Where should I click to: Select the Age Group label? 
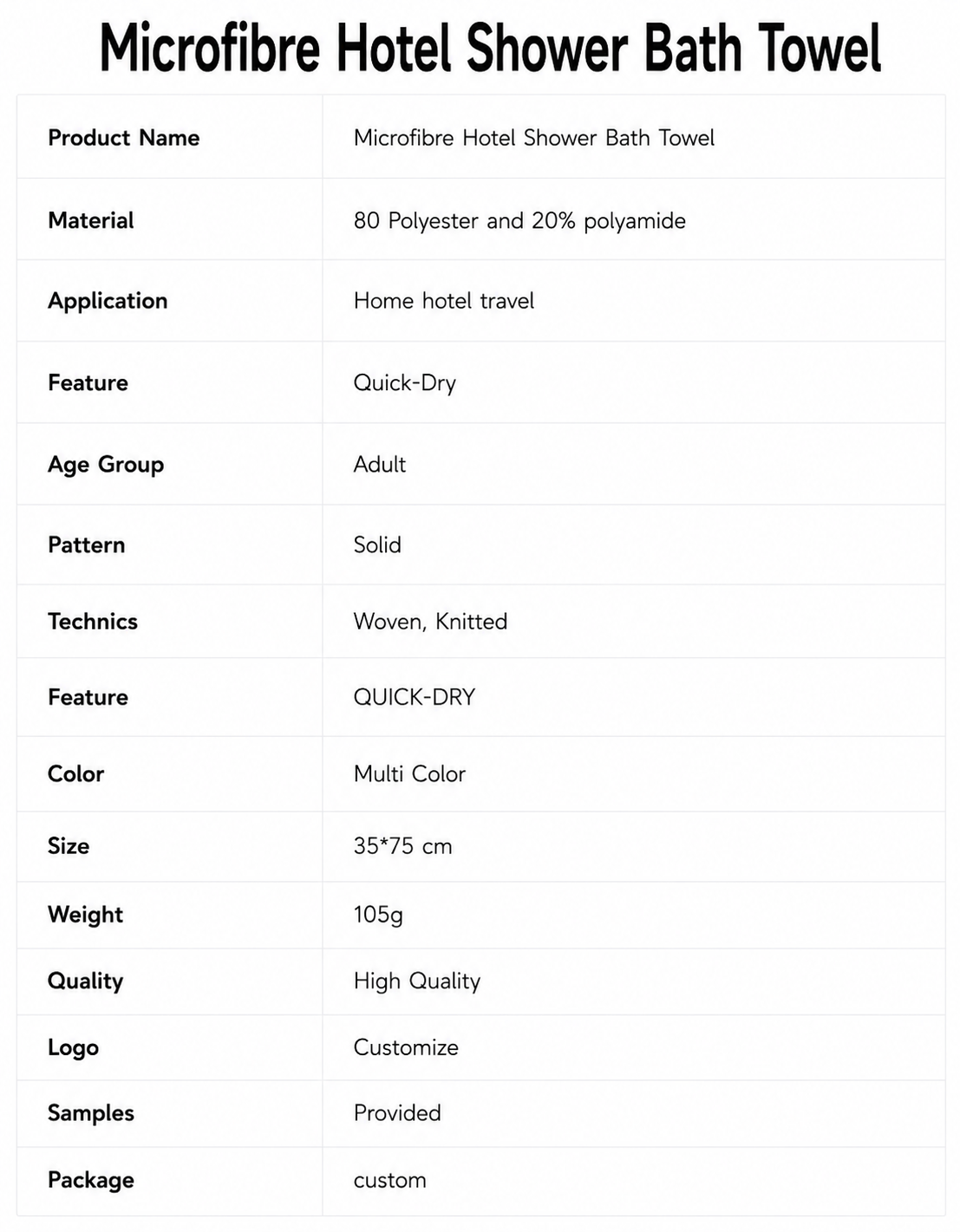(x=106, y=465)
